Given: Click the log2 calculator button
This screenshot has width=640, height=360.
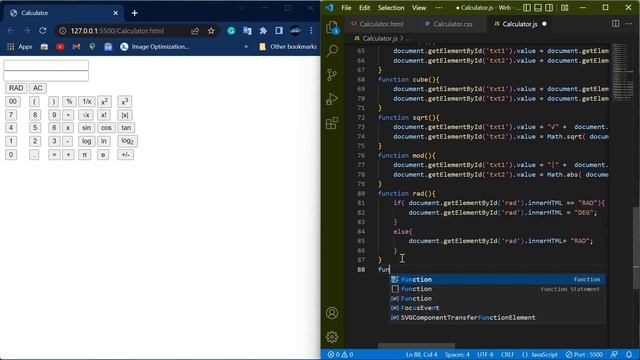Looking at the screenshot, I should coord(127,141).
